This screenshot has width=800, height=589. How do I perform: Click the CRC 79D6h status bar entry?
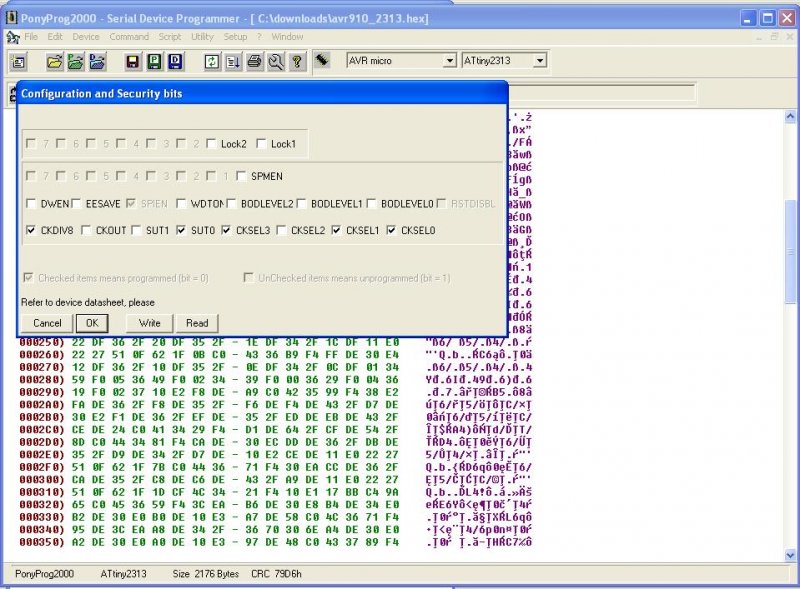click(x=276, y=574)
